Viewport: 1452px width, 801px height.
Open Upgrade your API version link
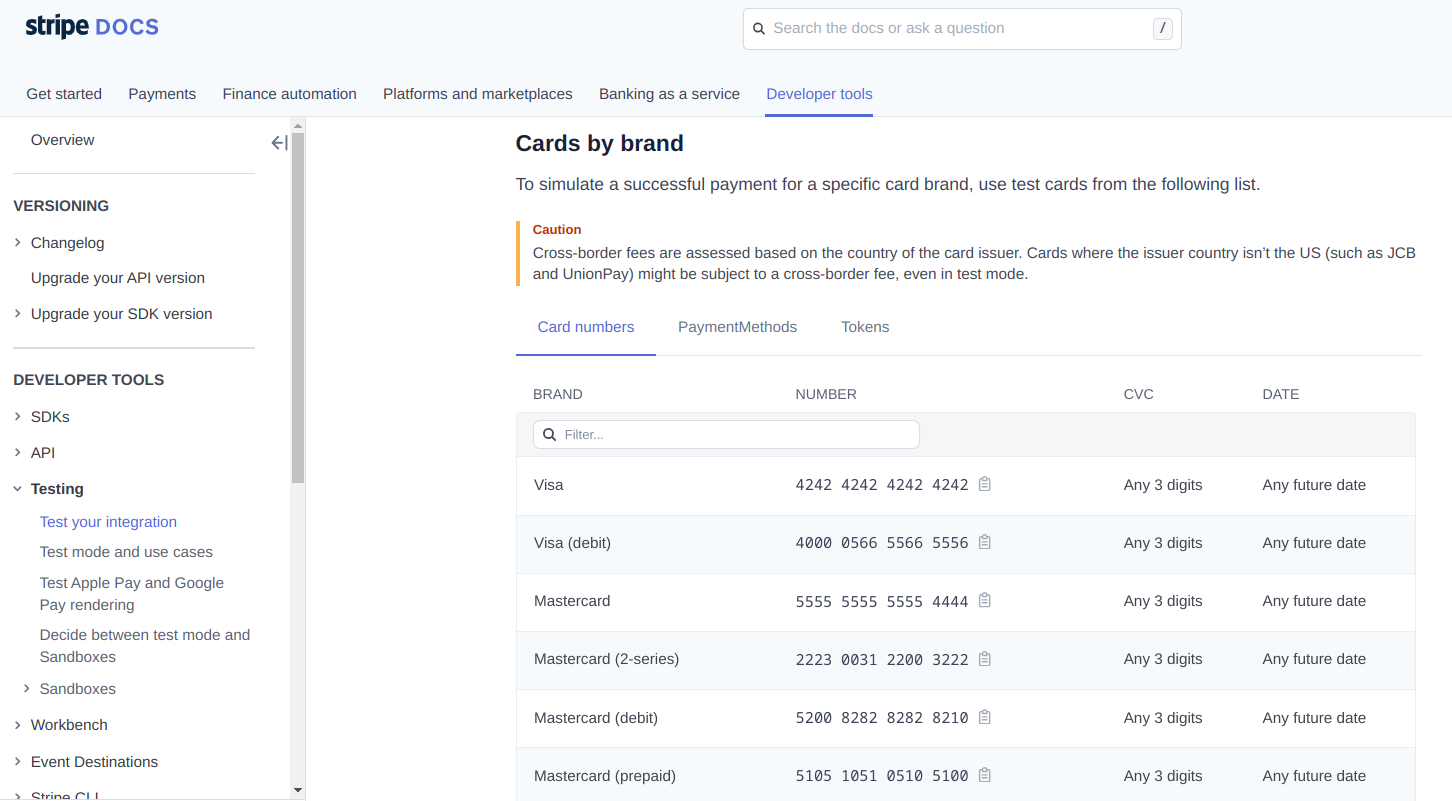point(118,278)
